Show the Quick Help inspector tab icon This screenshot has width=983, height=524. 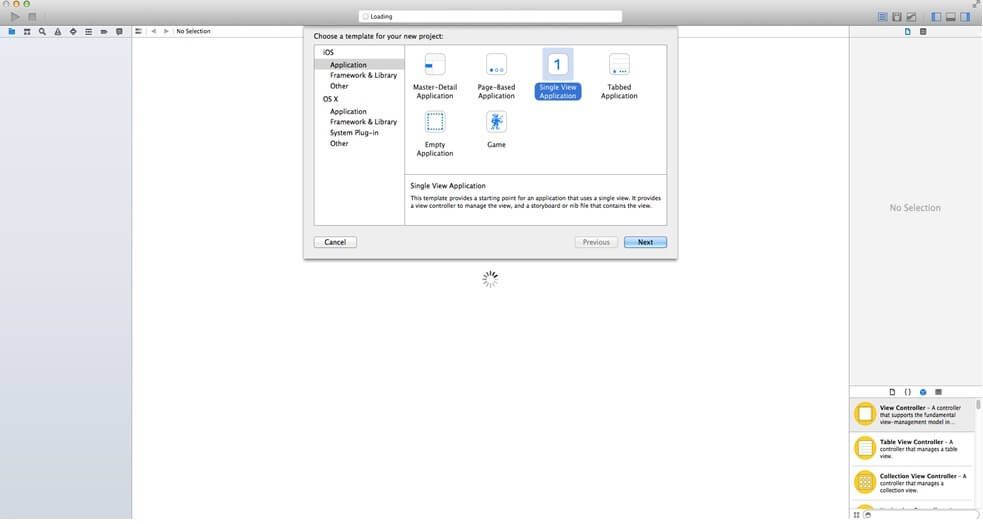tap(923, 31)
